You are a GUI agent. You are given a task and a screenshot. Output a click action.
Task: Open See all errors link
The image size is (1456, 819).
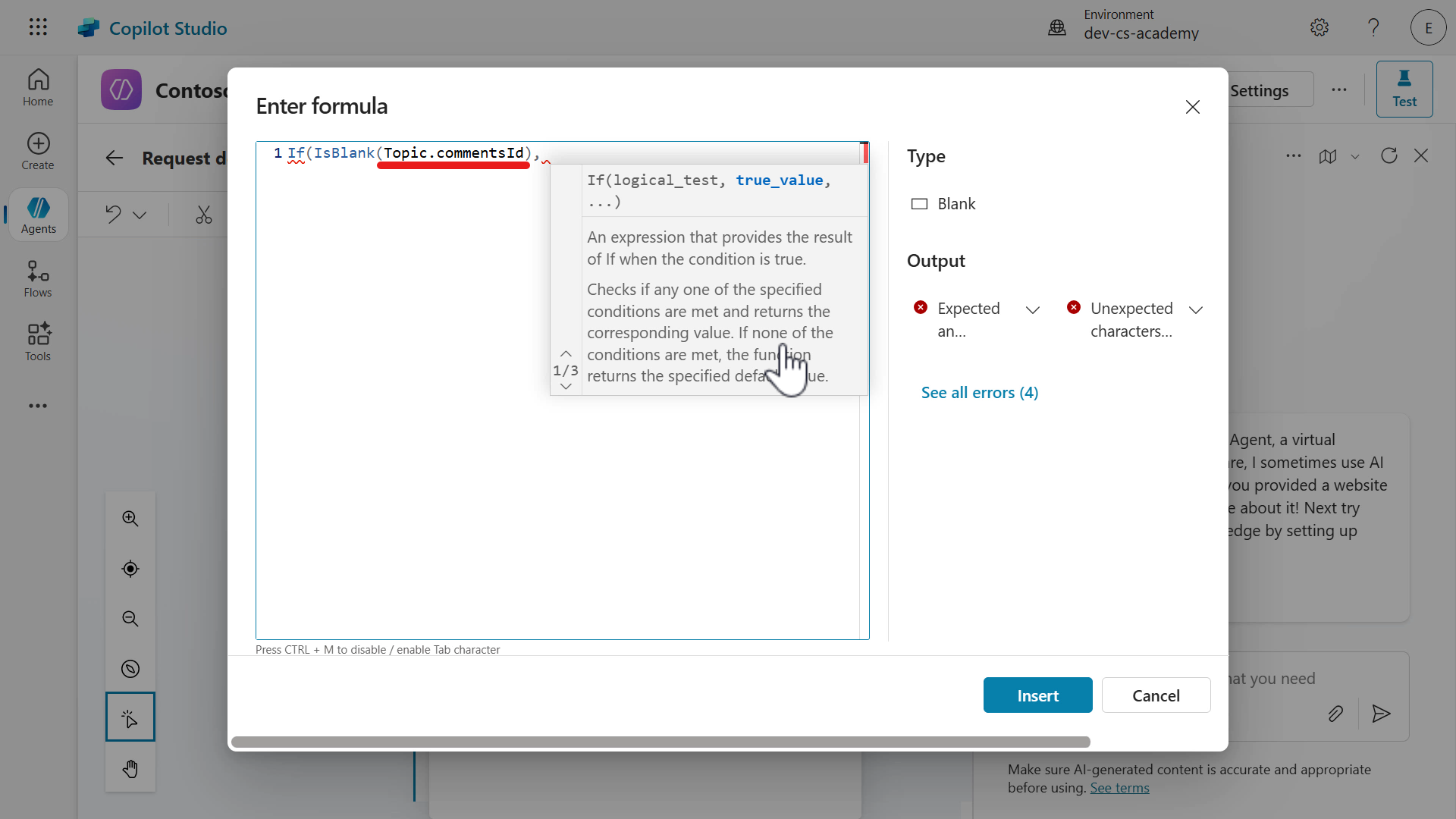coord(979,392)
